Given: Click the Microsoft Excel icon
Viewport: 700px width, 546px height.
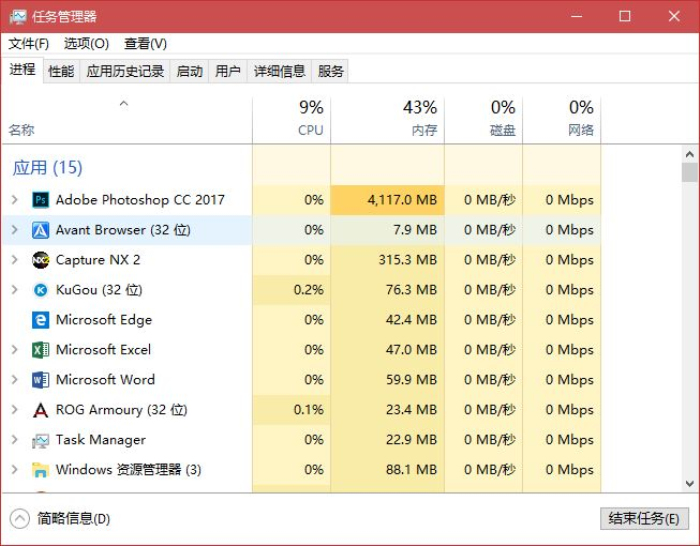Looking at the screenshot, I should tap(41, 350).
